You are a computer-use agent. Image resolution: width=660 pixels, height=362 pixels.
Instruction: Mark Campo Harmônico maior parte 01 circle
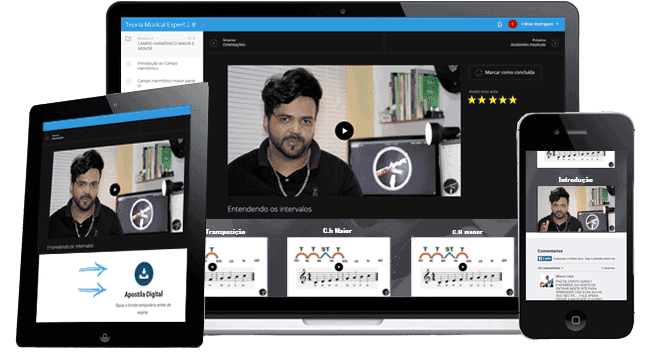pos(128,81)
